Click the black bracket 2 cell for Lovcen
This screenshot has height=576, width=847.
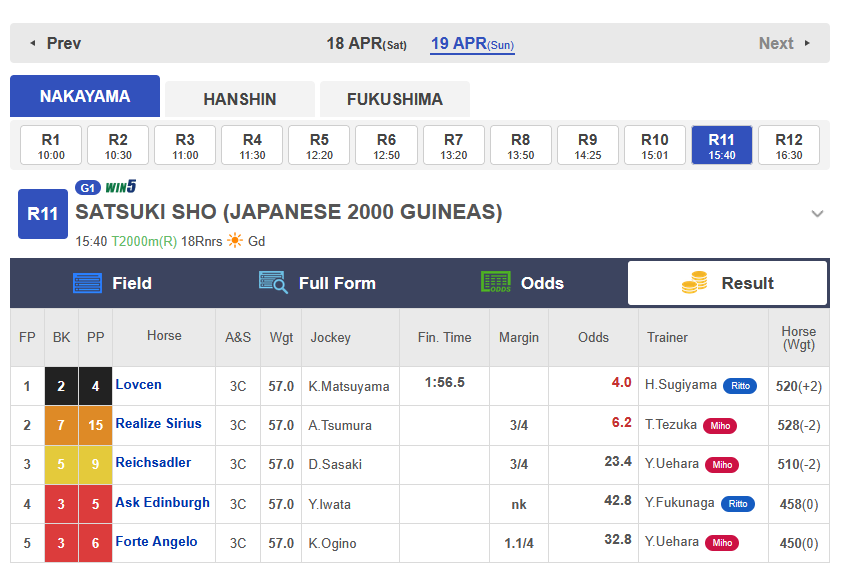tap(61, 386)
